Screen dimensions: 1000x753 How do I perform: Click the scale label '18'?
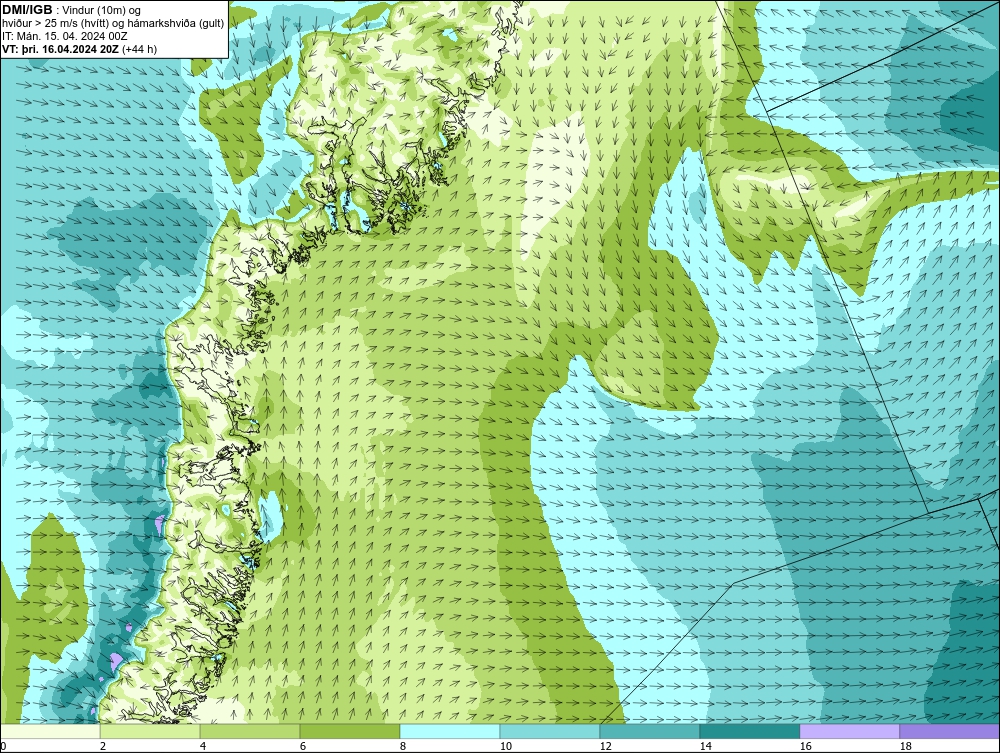pos(905,746)
